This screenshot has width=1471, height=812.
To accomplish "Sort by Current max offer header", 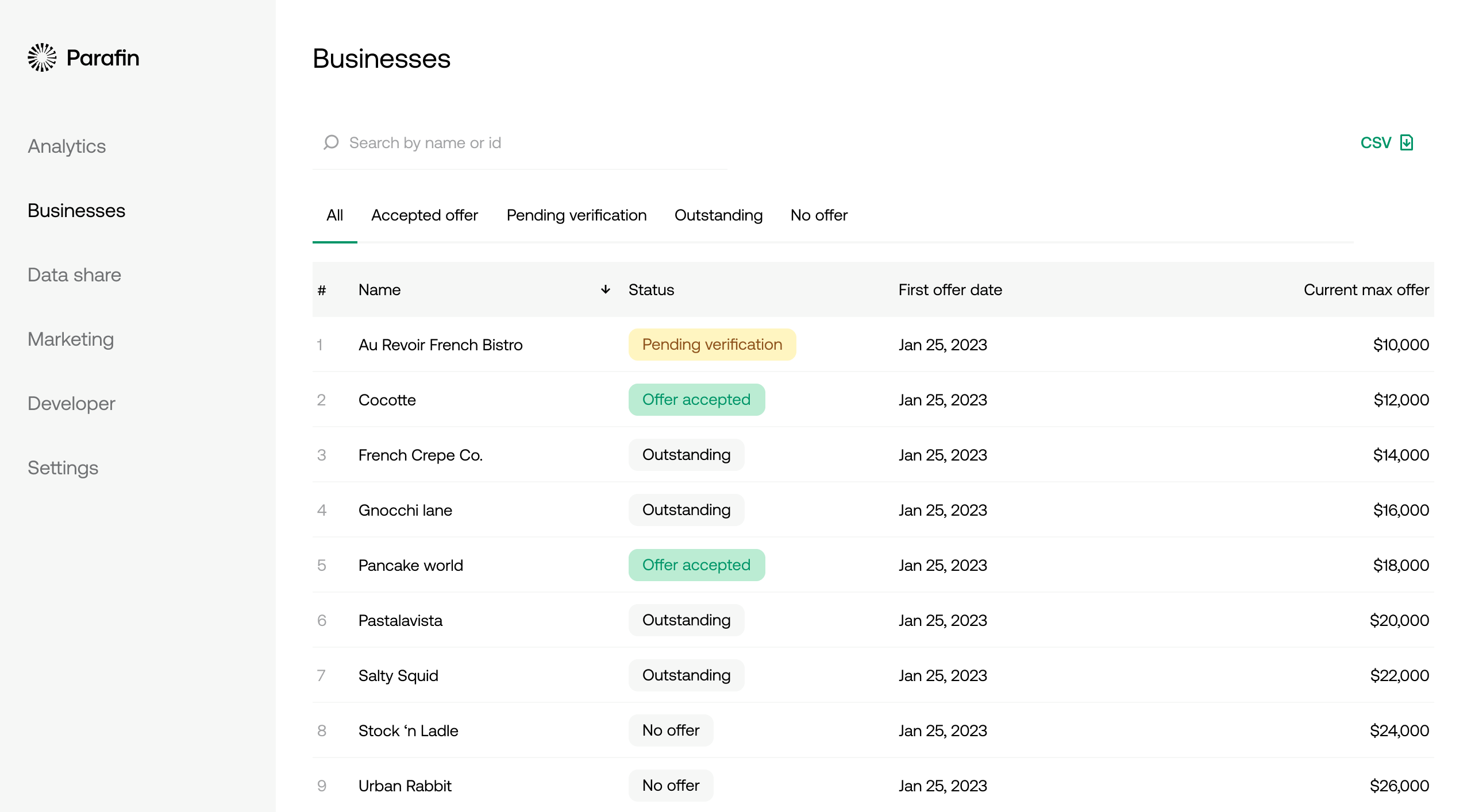I will pyautogui.click(x=1366, y=289).
